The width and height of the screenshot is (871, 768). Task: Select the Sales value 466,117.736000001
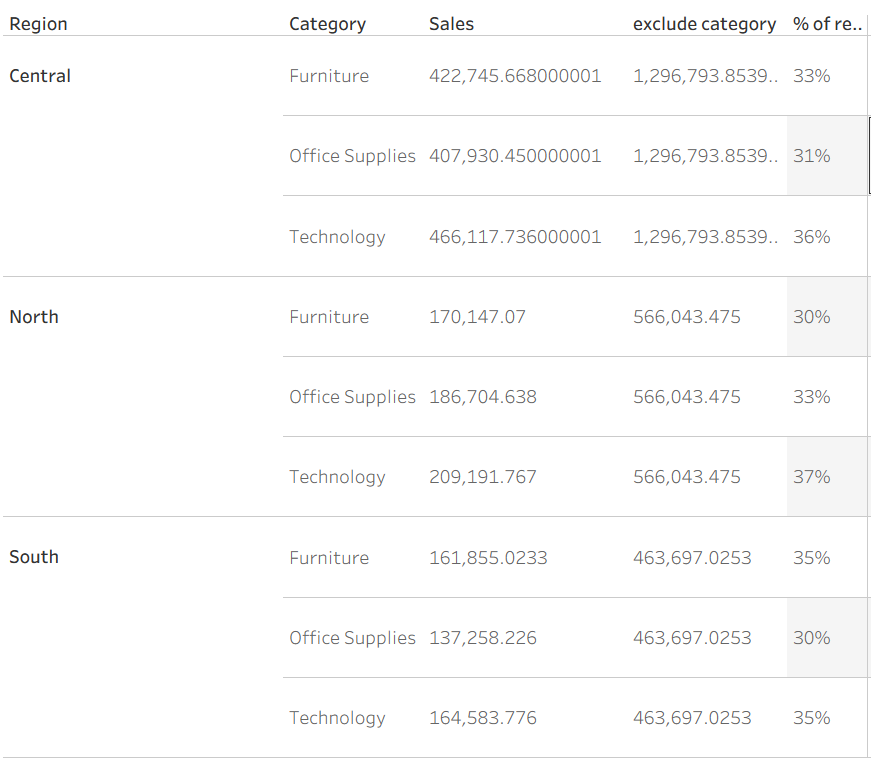pos(515,237)
